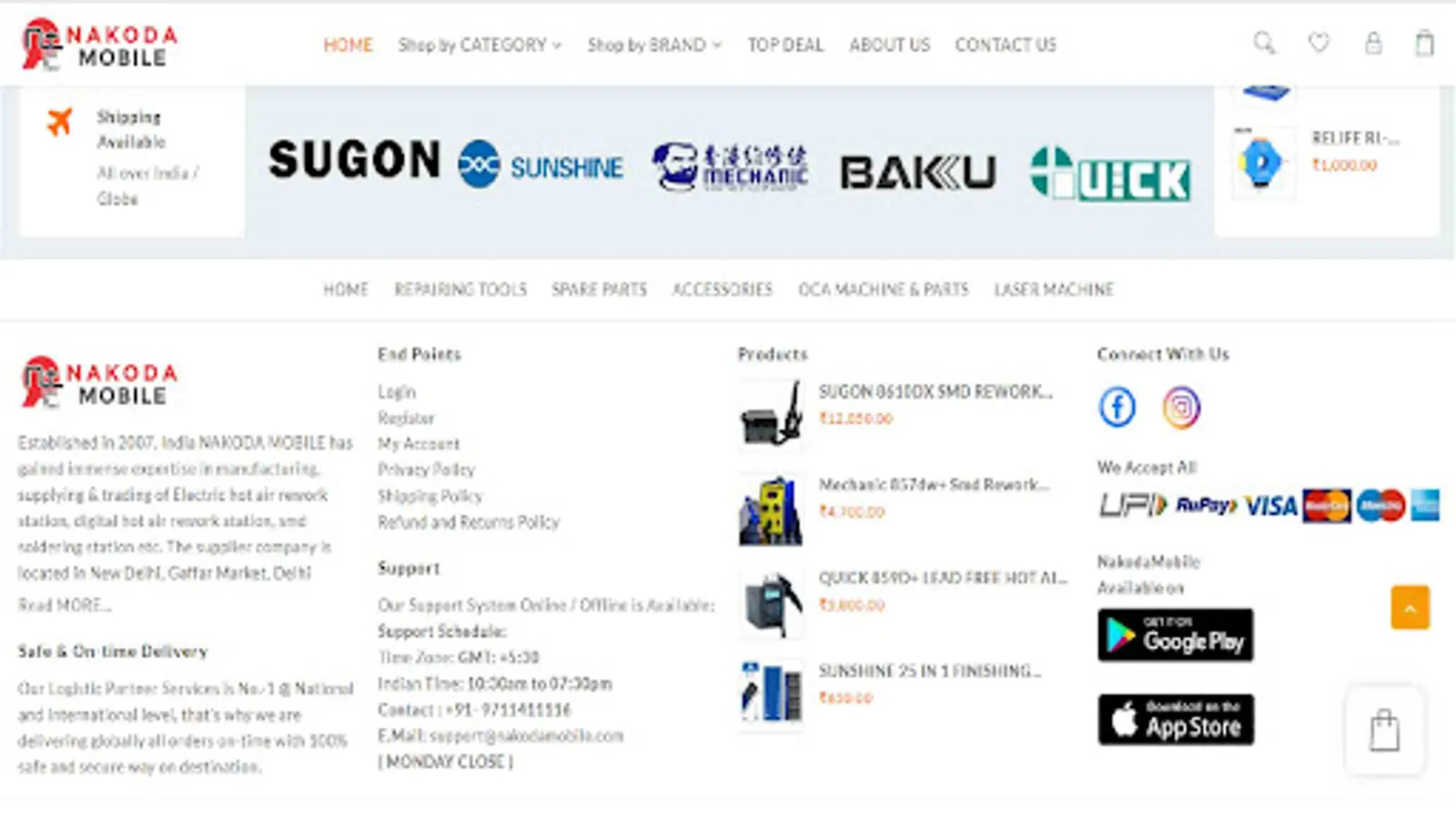Click the ₹4,700.00 price

[852, 511]
